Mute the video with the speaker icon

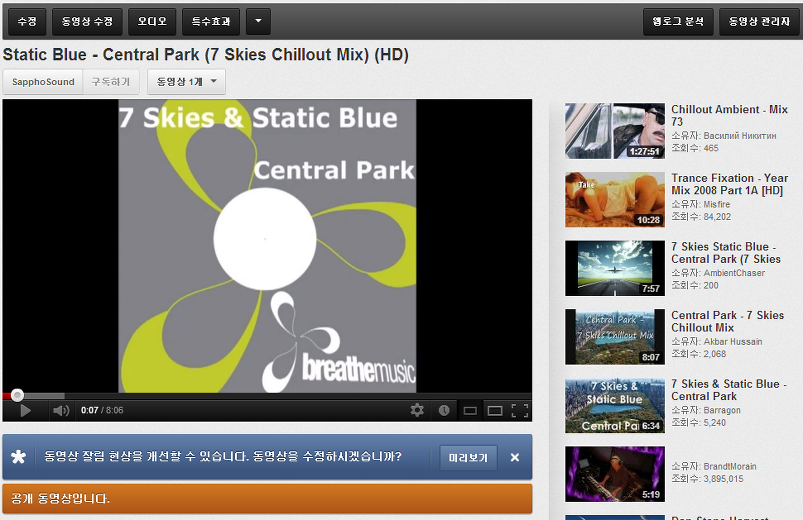(61, 410)
